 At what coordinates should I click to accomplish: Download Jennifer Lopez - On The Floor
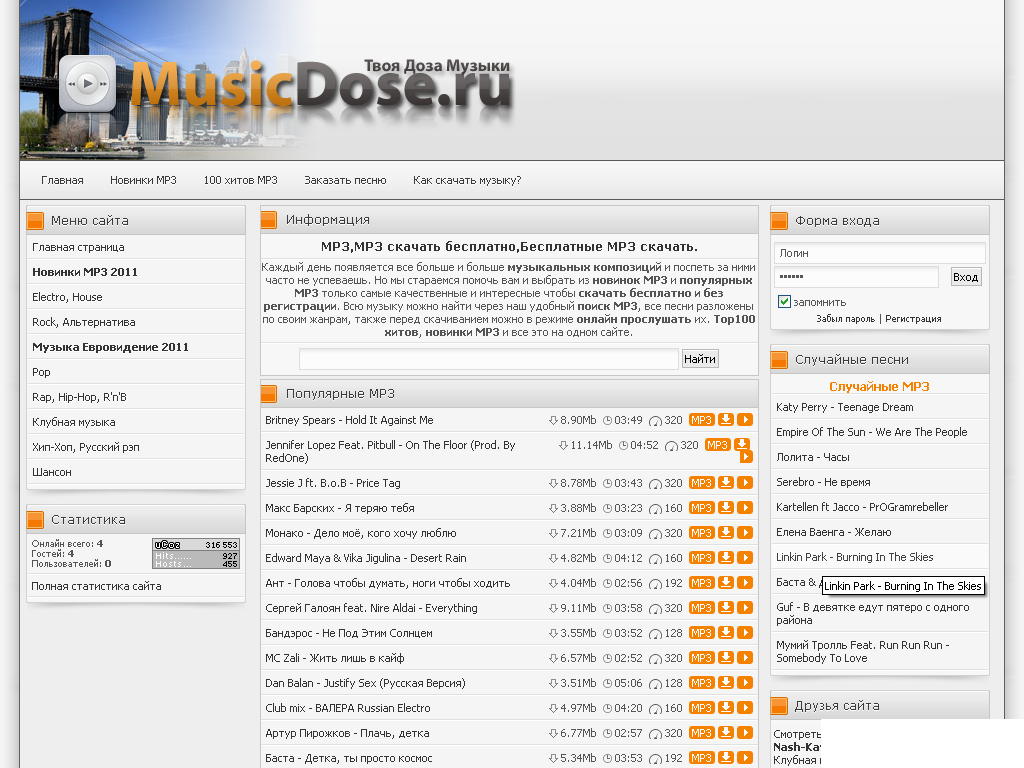click(741, 445)
